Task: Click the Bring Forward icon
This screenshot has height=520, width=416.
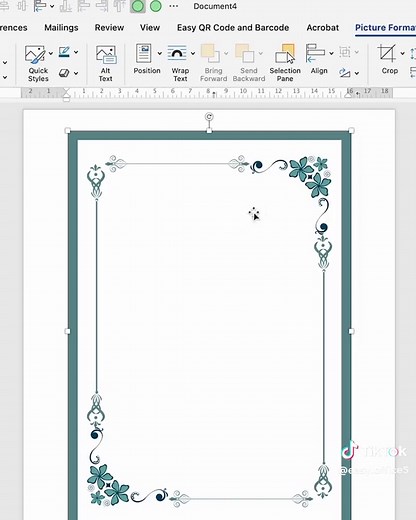Action: pyautogui.click(x=210, y=53)
